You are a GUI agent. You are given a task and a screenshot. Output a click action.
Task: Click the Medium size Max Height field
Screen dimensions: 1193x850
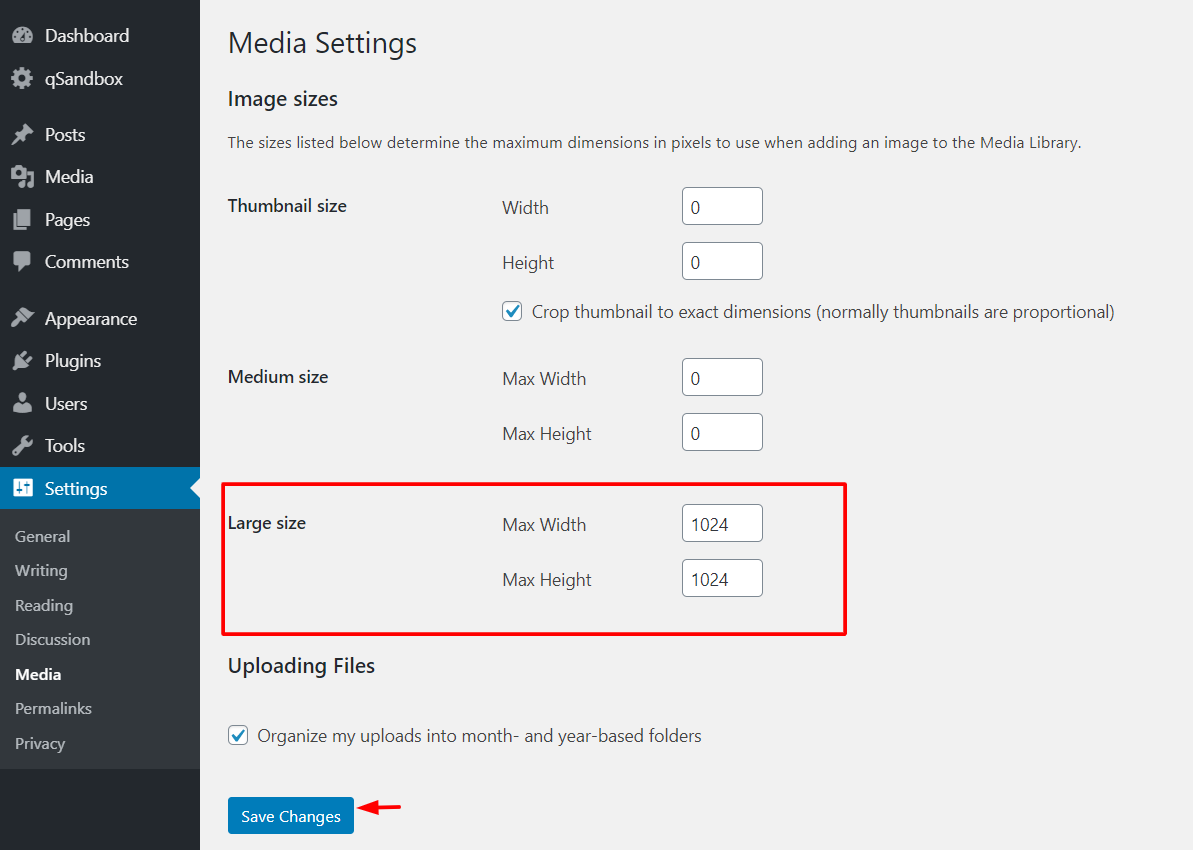tap(722, 432)
